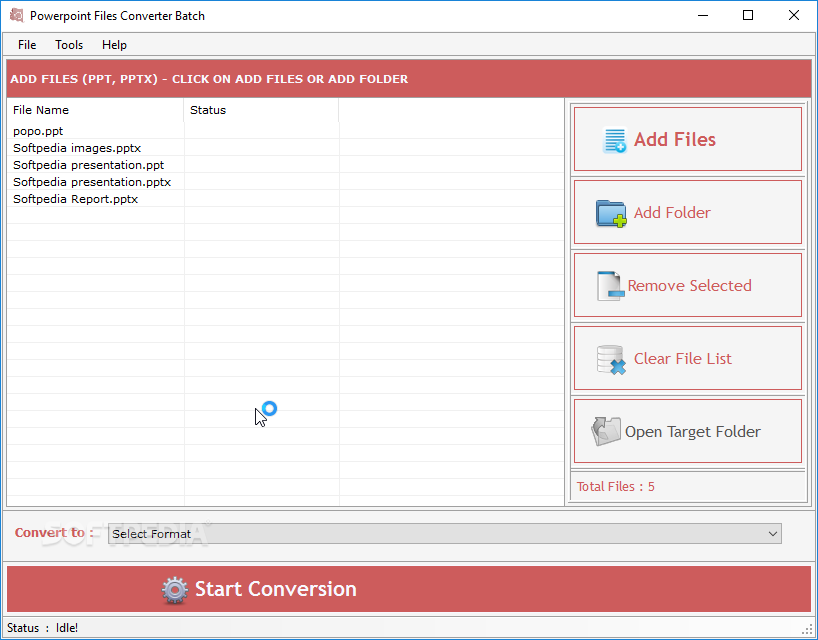Screen dimensions: 818x640
Task: Click the Status : Idle! status bar text
Action: tap(42, 627)
